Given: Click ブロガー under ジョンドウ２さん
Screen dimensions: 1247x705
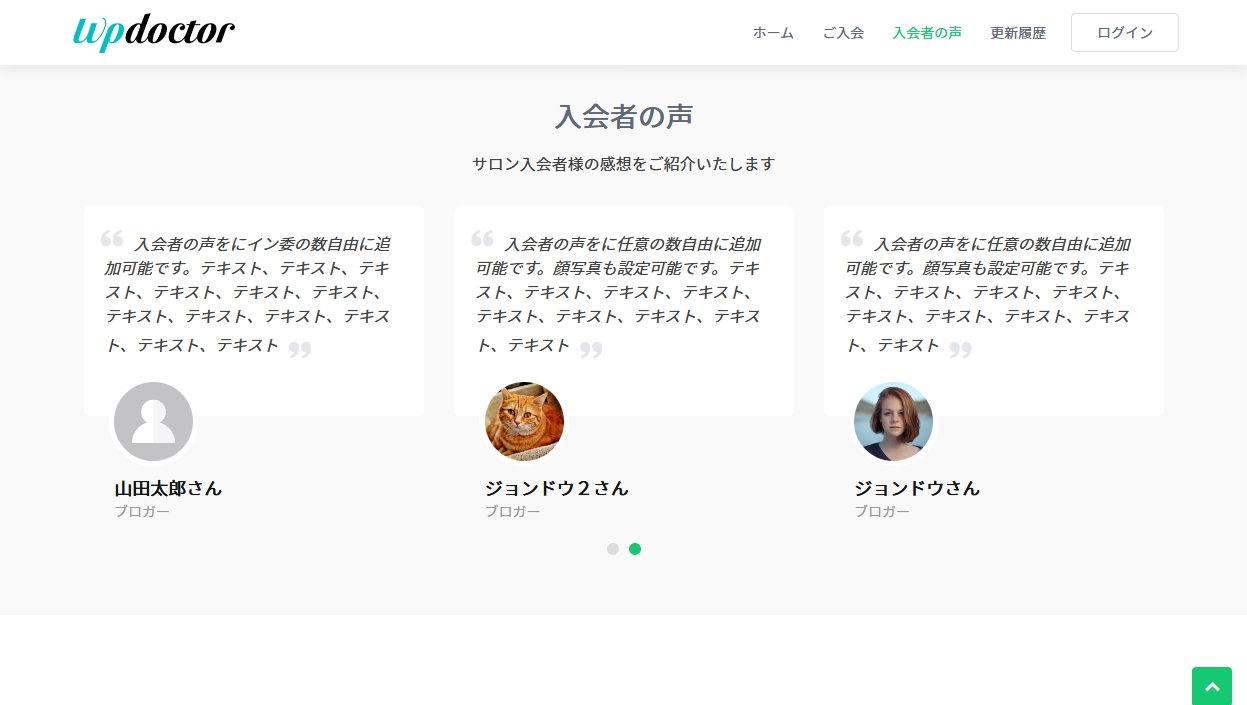Looking at the screenshot, I should [x=513, y=512].
